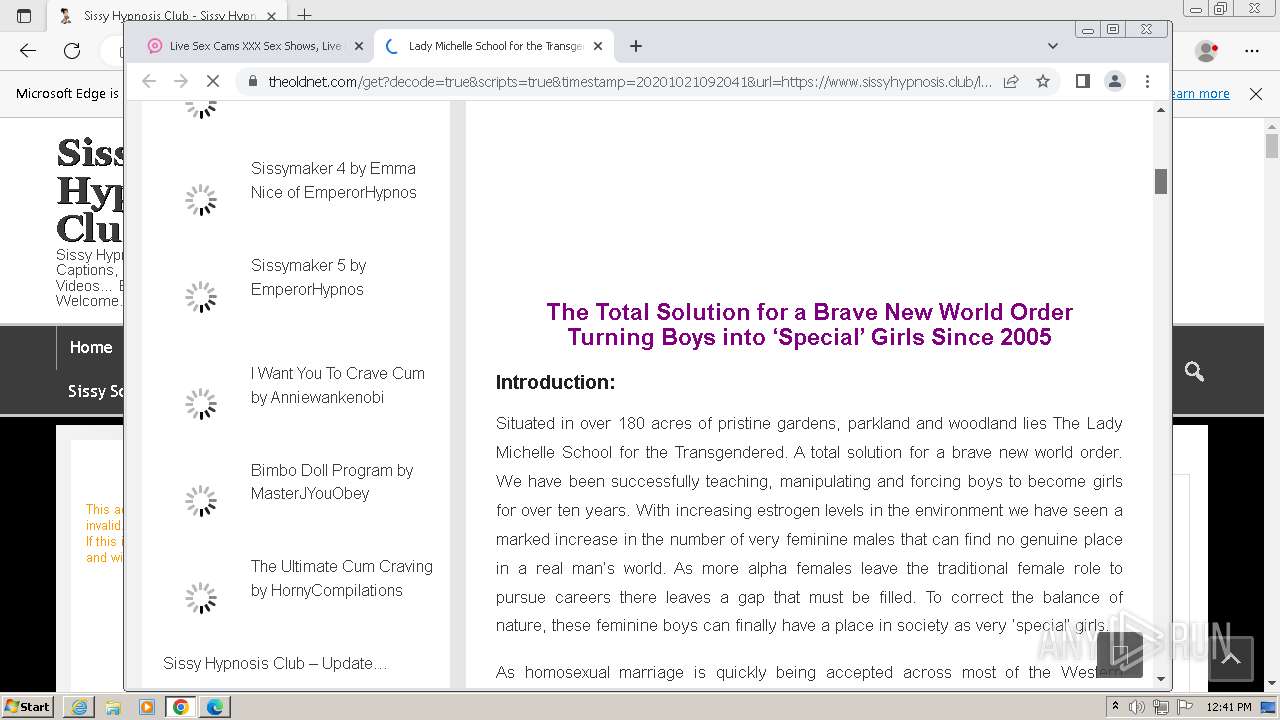Open The Ultimate Cum Craving link
This screenshot has width=1280, height=720.
click(341, 578)
